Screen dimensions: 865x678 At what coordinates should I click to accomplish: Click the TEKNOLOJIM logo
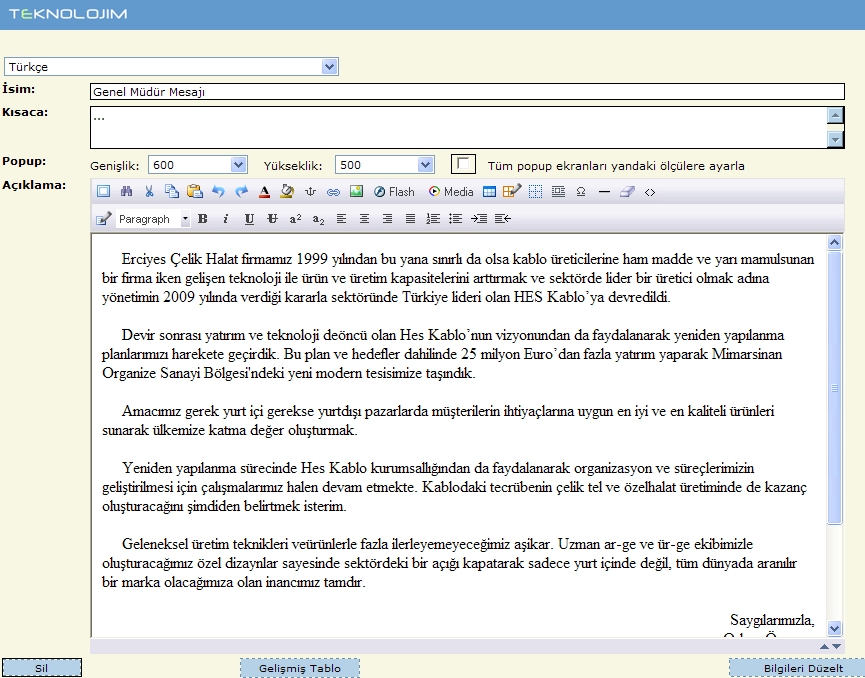(68, 14)
